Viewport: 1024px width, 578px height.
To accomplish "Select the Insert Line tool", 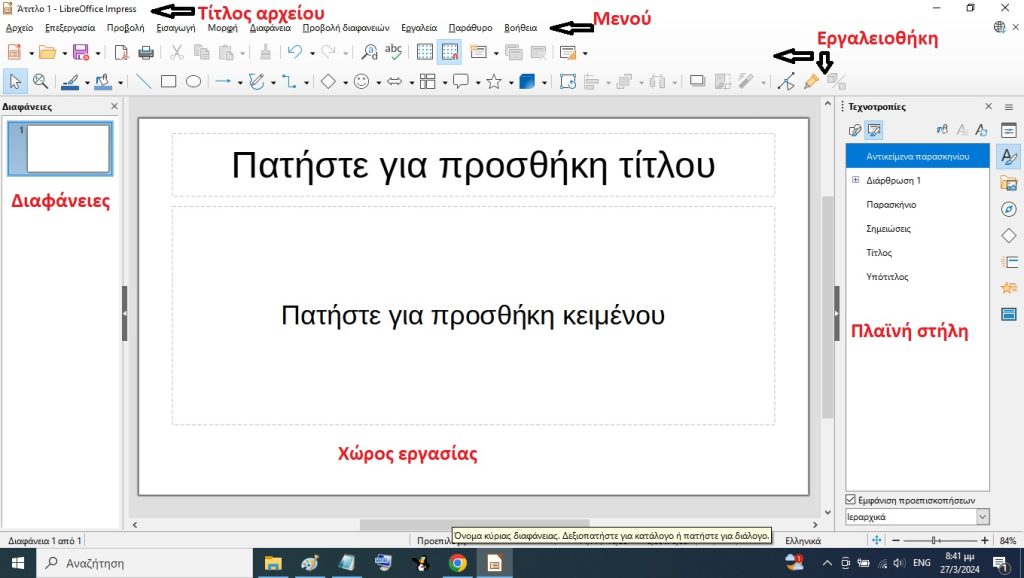I will tap(144, 82).
